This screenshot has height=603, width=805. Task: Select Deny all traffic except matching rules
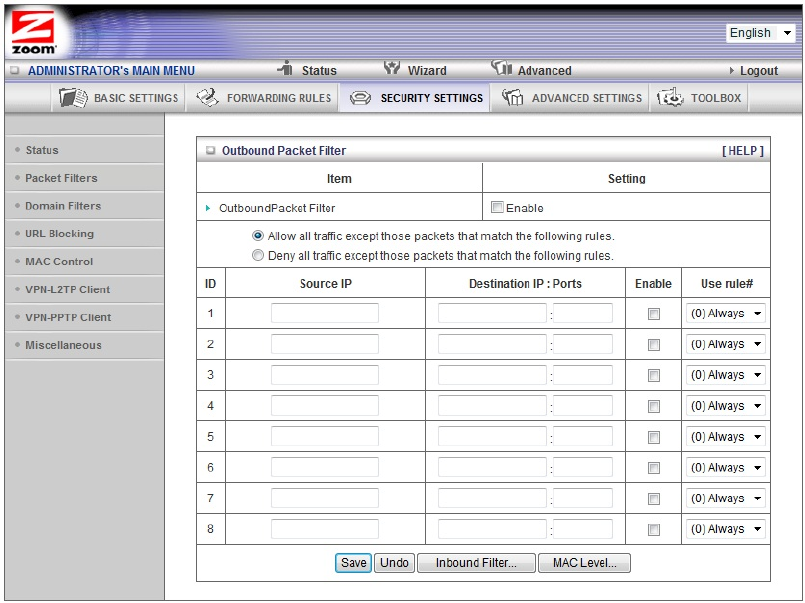(258, 255)
